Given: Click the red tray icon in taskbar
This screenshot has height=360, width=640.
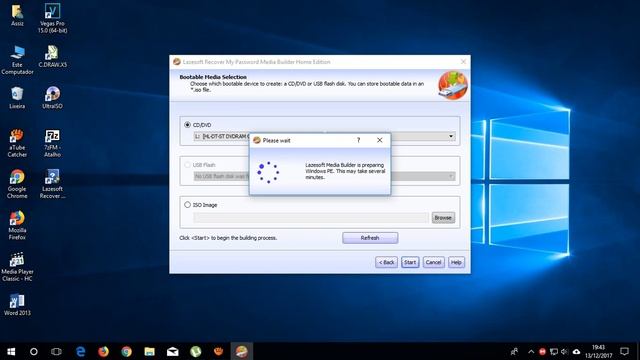Looking at the screenshot, I should [x=542, y=351].
